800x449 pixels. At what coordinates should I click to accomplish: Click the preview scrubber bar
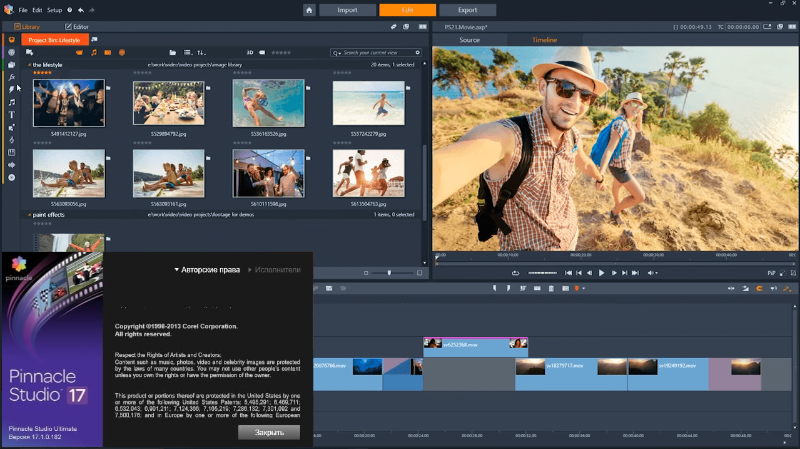point(615,263)
